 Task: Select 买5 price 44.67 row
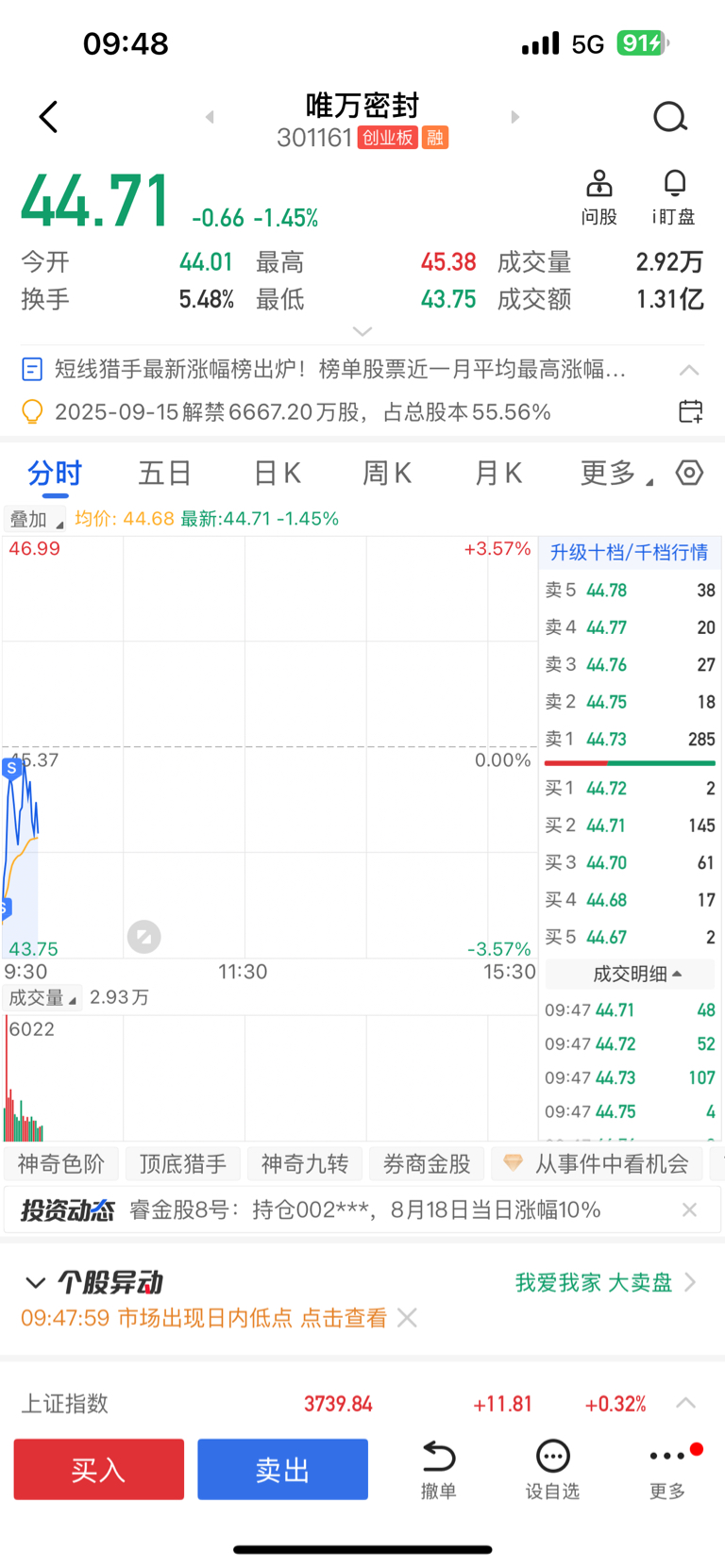click(630, 938)
